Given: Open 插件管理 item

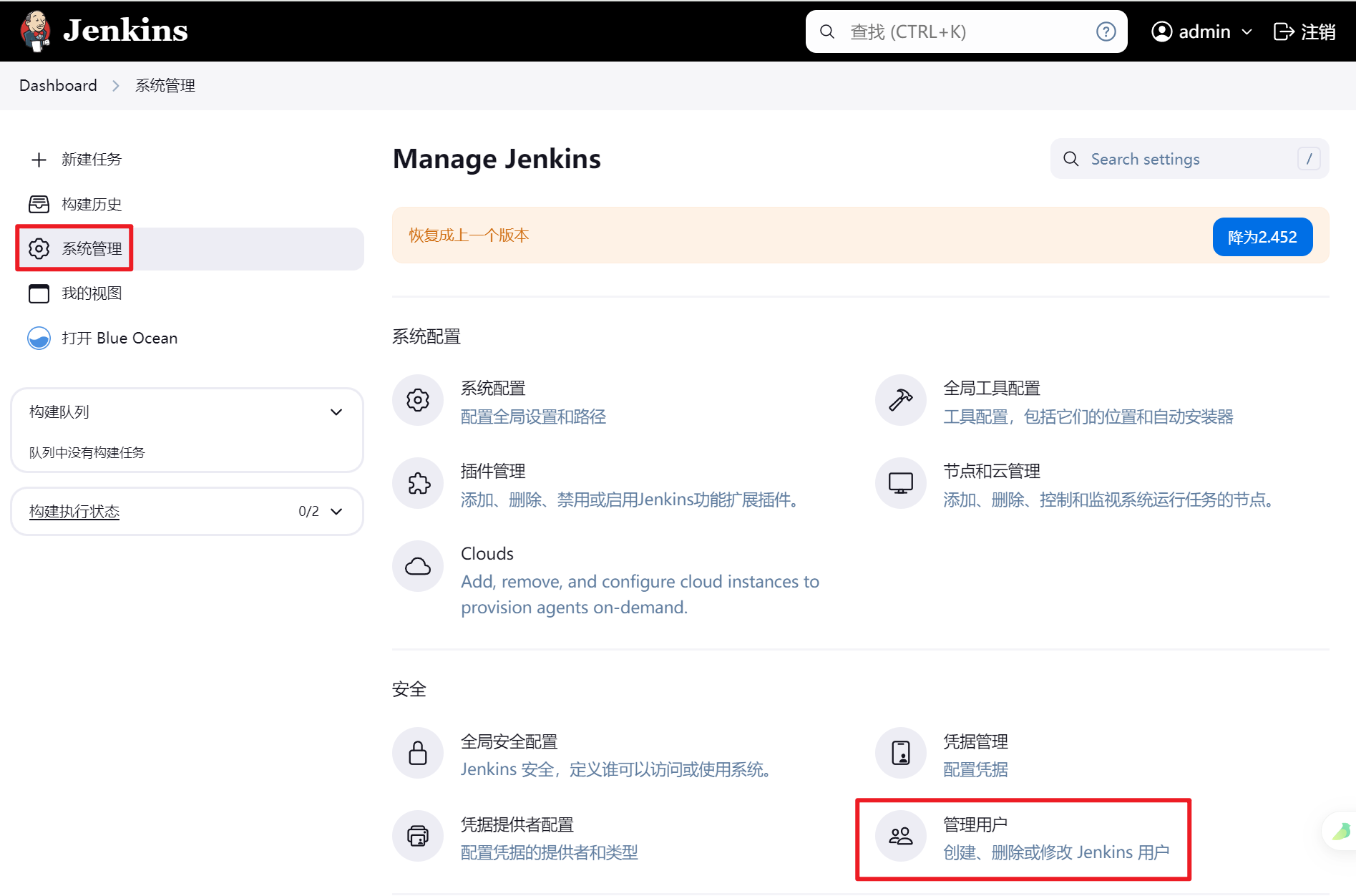Looking at the screenshot, I should (x=630, y=485).
